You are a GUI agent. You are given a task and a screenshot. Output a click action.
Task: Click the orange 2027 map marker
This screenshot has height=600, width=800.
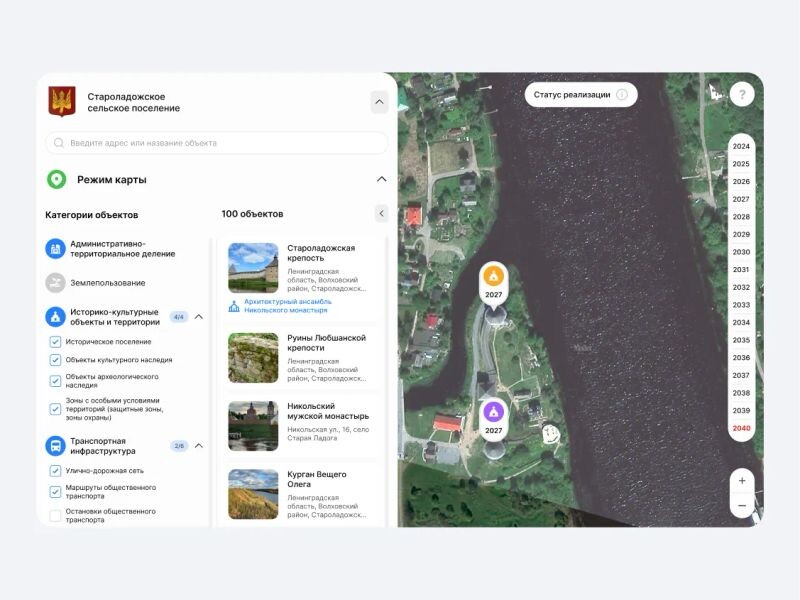(x=493, y=276)
